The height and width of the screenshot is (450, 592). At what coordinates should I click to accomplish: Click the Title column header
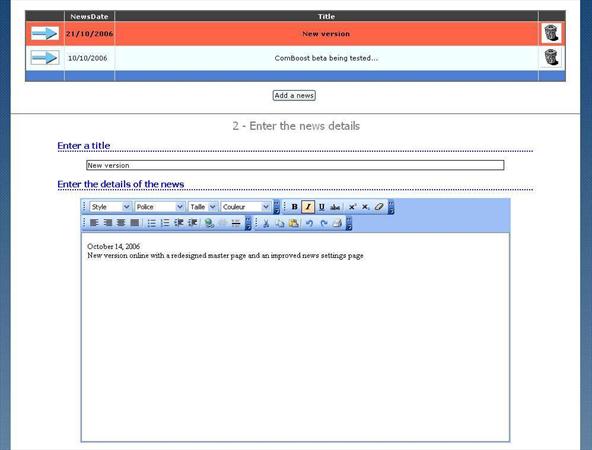point(326,16)
